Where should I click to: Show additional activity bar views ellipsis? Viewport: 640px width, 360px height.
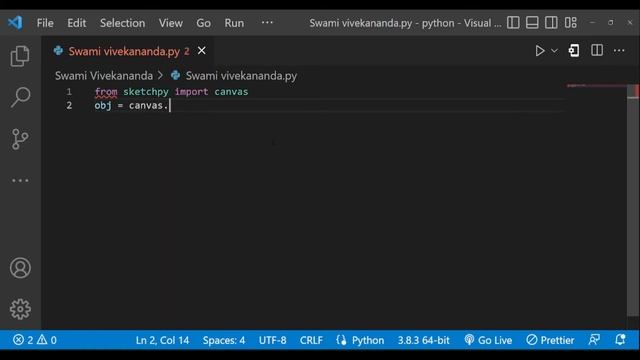(20, 180)
